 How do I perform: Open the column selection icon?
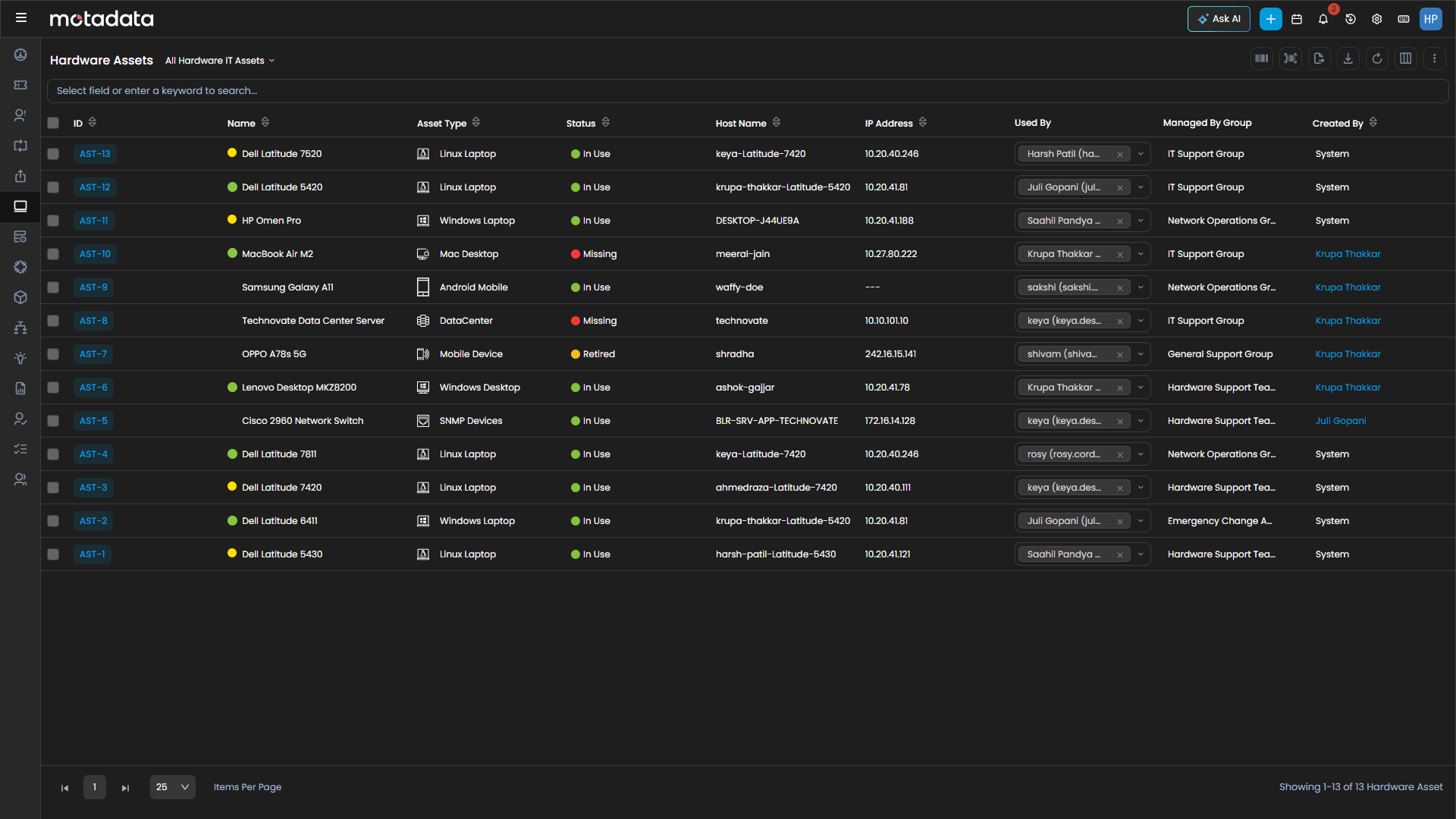[x=1405, y=58]
